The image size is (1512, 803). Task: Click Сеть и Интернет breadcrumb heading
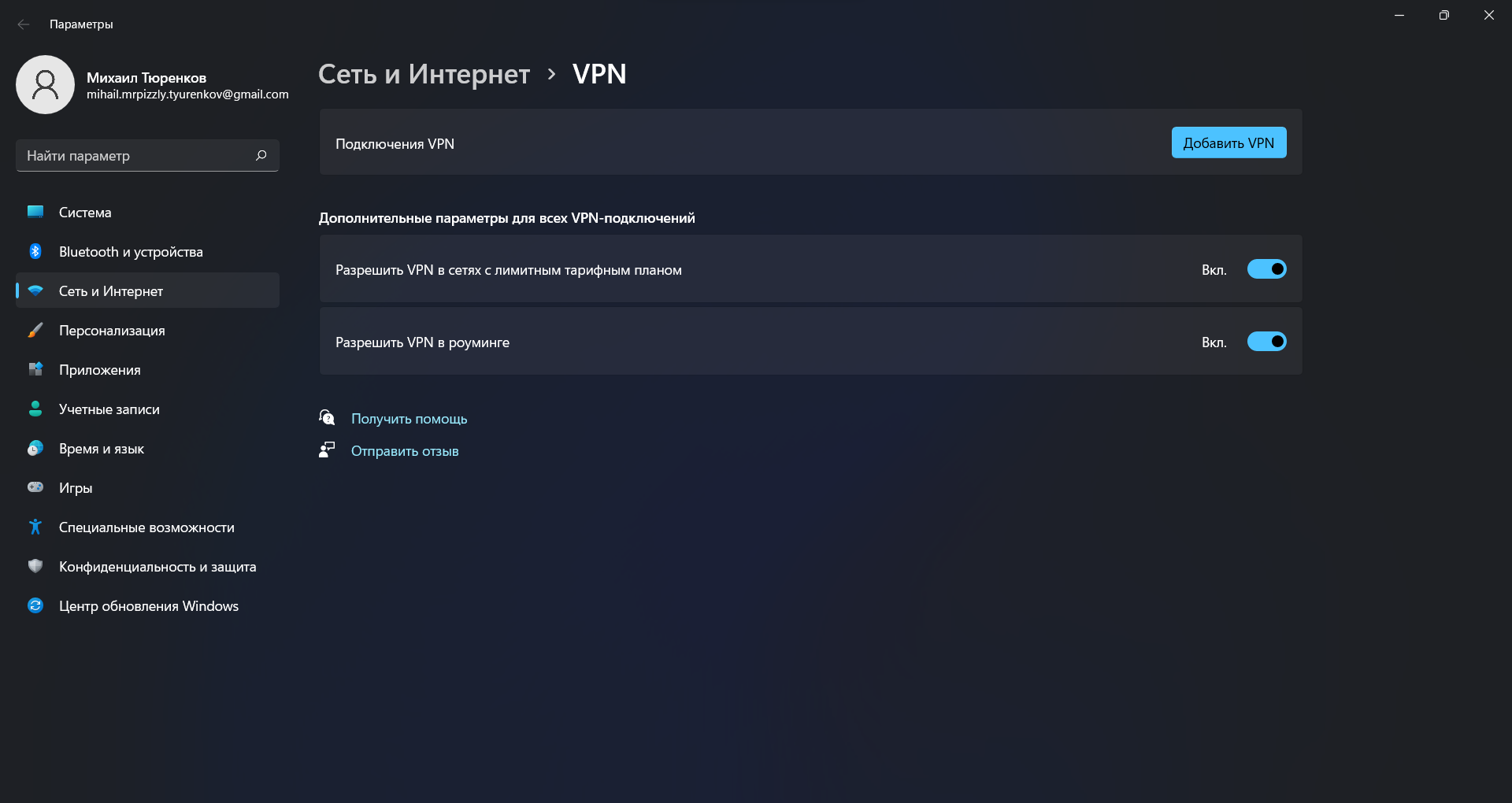(424, 74)
